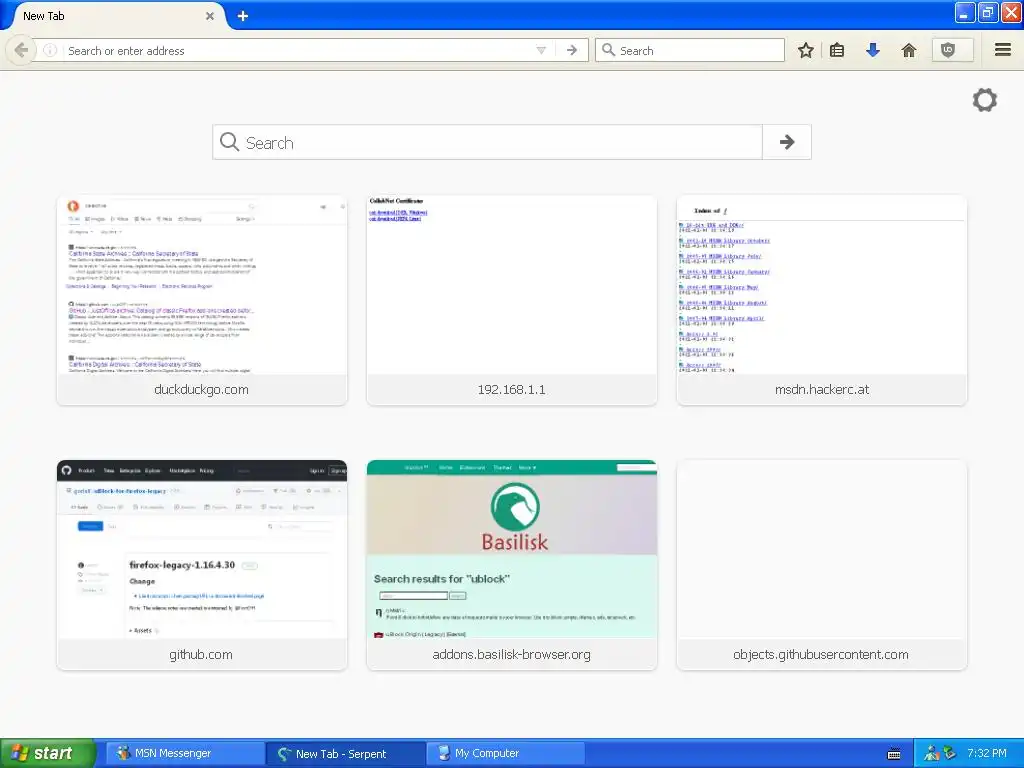Screen dimensions: 1024x768
Task: Open the addons.basilisk-browser.org tile
Action: click(x=511, y=565)
